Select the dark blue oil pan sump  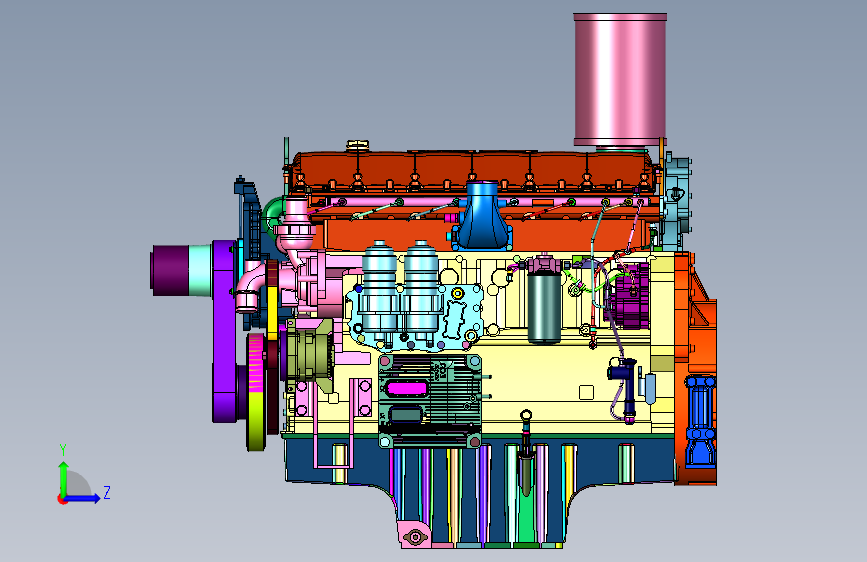coord(481,492)
